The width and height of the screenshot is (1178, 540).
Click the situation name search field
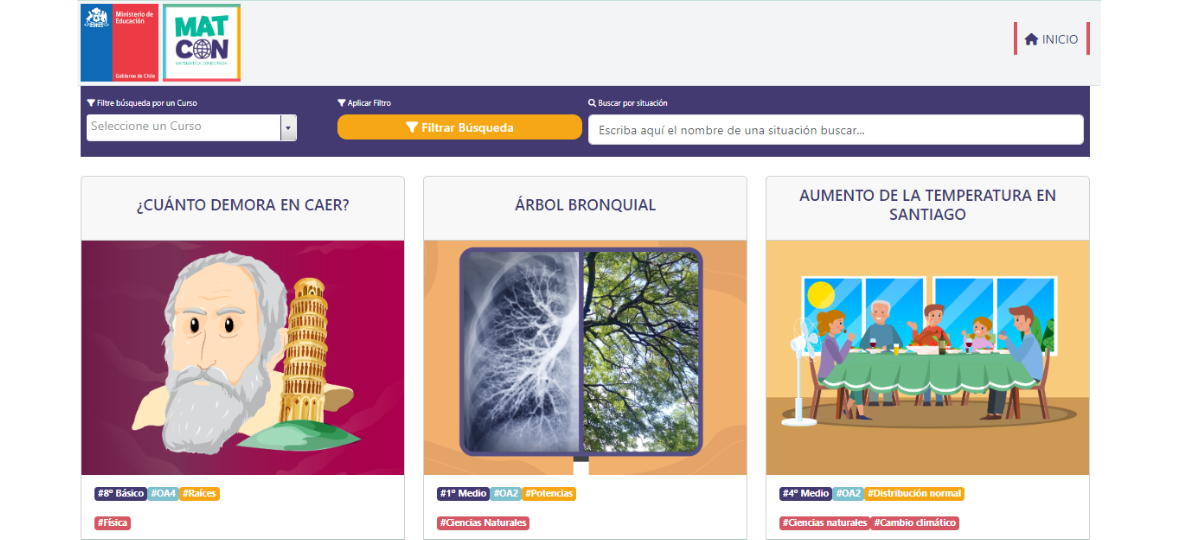(835, 130)
